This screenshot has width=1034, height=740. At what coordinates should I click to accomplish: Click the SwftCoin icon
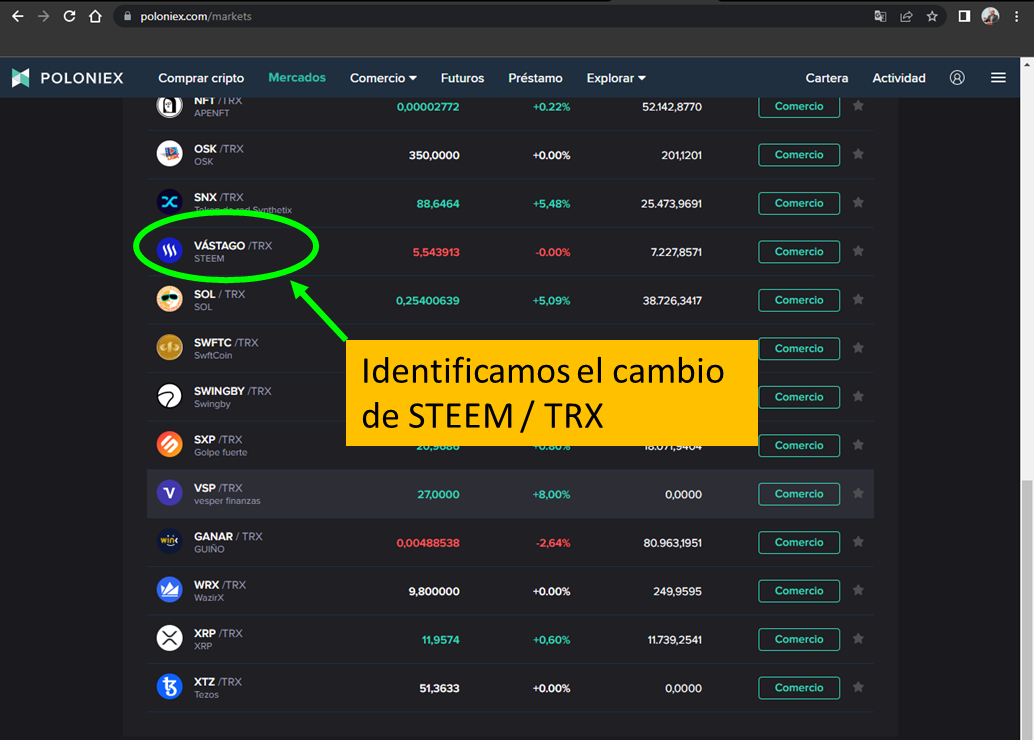tap(169, 348)
